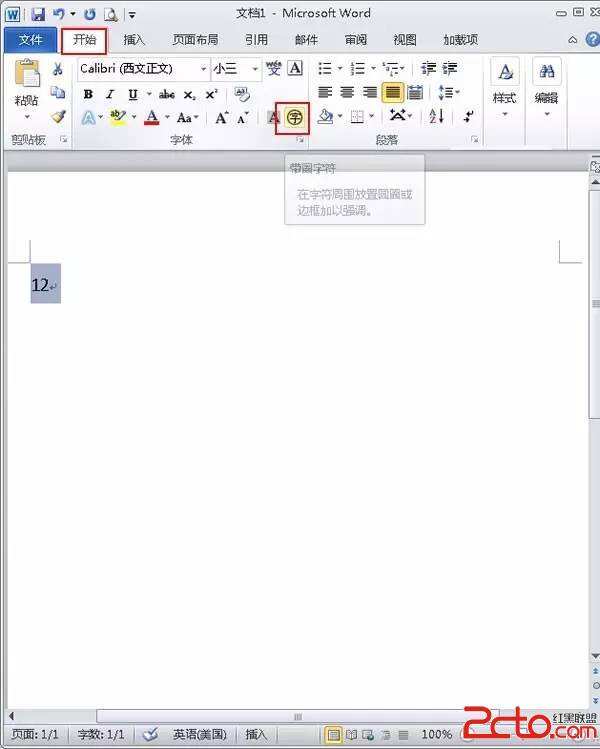This screenshot has width=600, height=749.
Task: Click the Find binoculars Editing icon
Action: click(546, 72)
